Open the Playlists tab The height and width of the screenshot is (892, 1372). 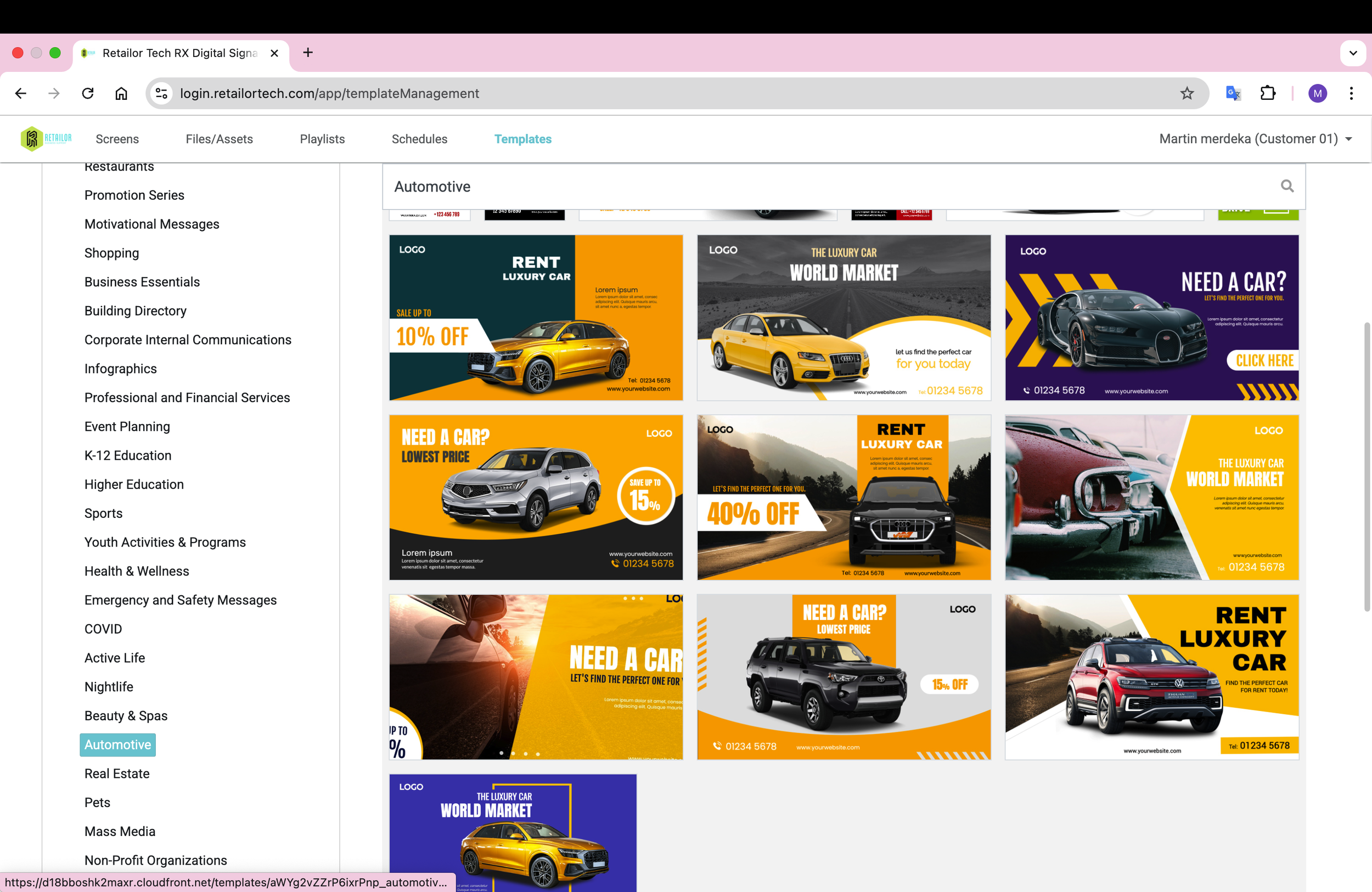coord(322,139)
